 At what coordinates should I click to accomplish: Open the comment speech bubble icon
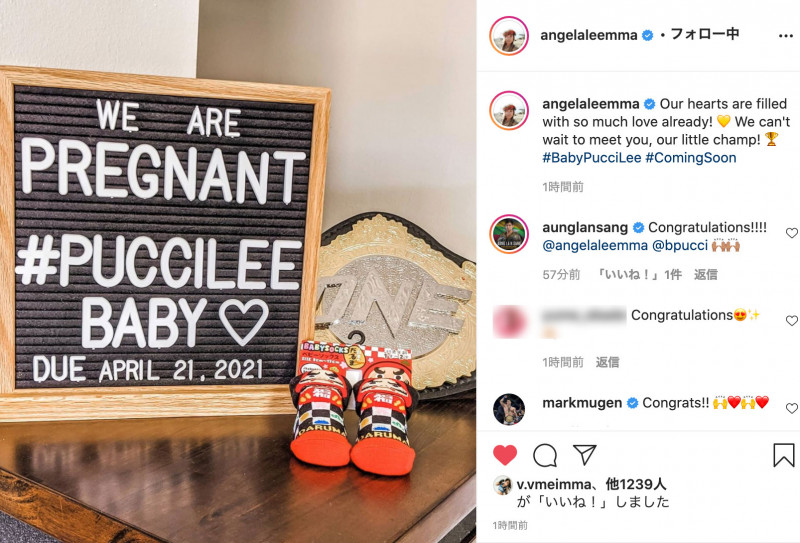pyautogui.click(x=545, y=455)
